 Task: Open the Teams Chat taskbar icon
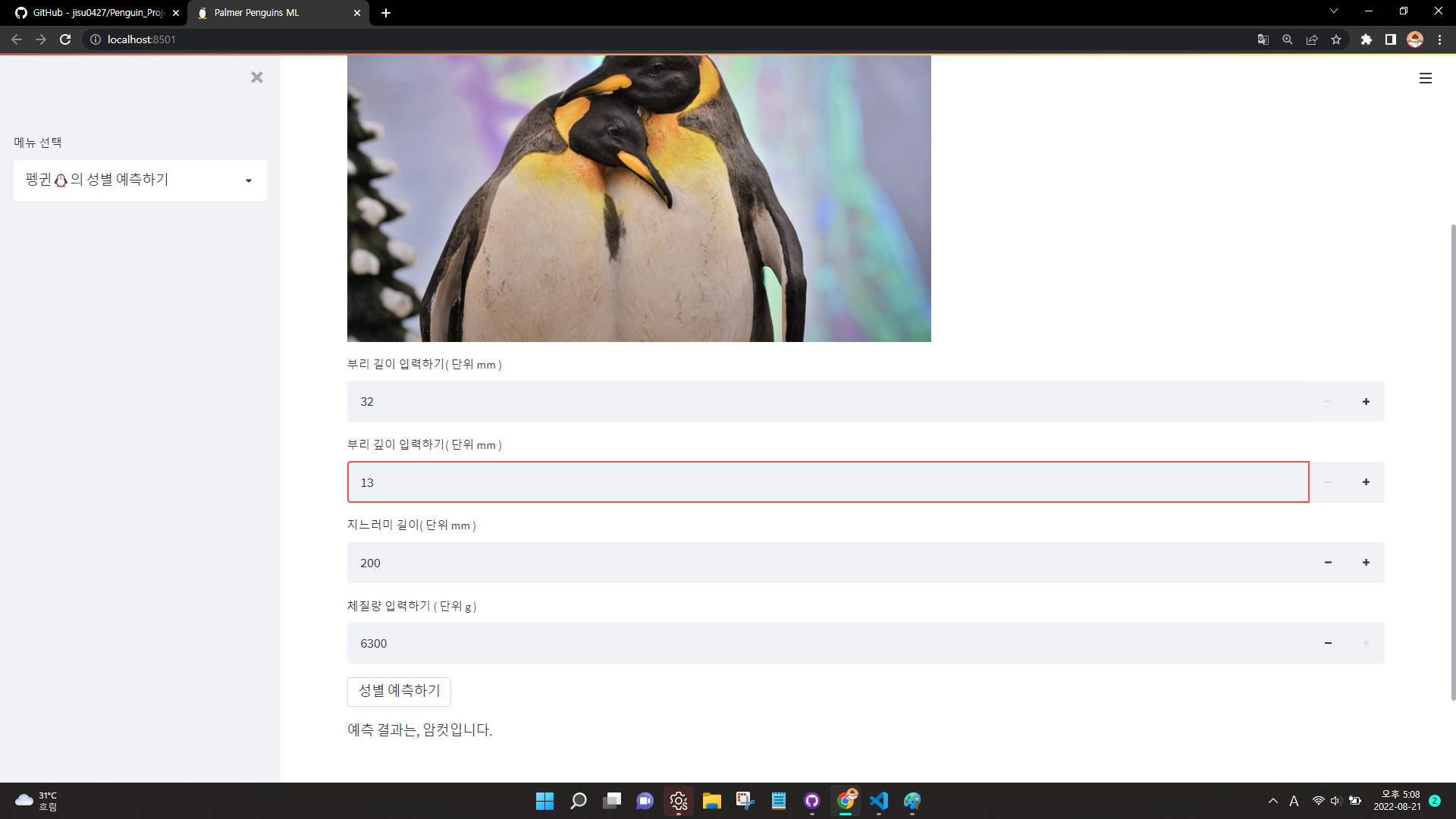click(645, 801)
